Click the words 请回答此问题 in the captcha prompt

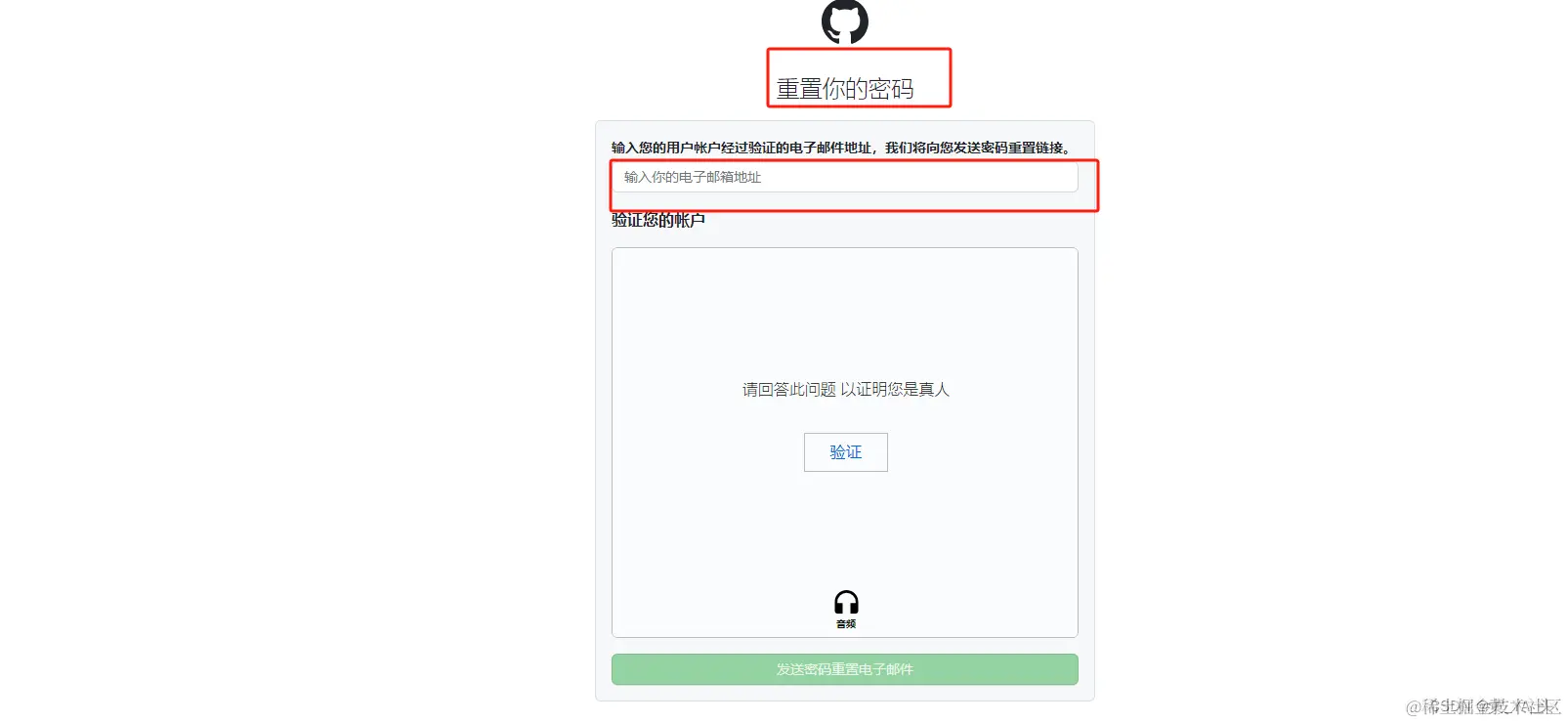[789, 389]
